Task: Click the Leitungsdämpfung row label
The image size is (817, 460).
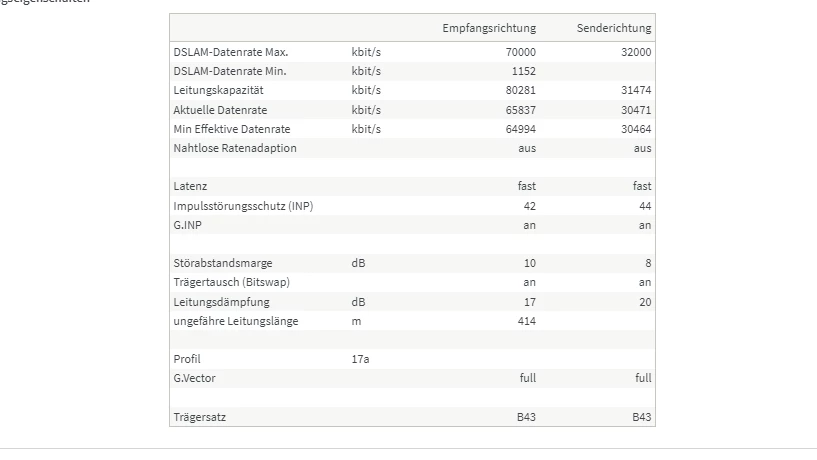Action: click(221, 302)
